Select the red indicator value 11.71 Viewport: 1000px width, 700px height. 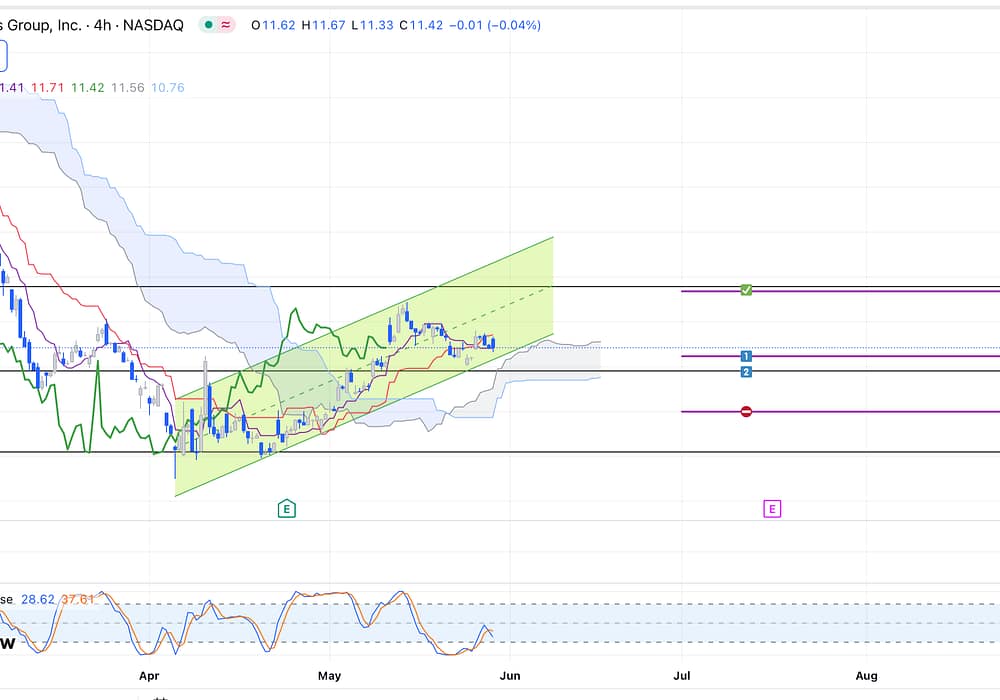point(48,88)
